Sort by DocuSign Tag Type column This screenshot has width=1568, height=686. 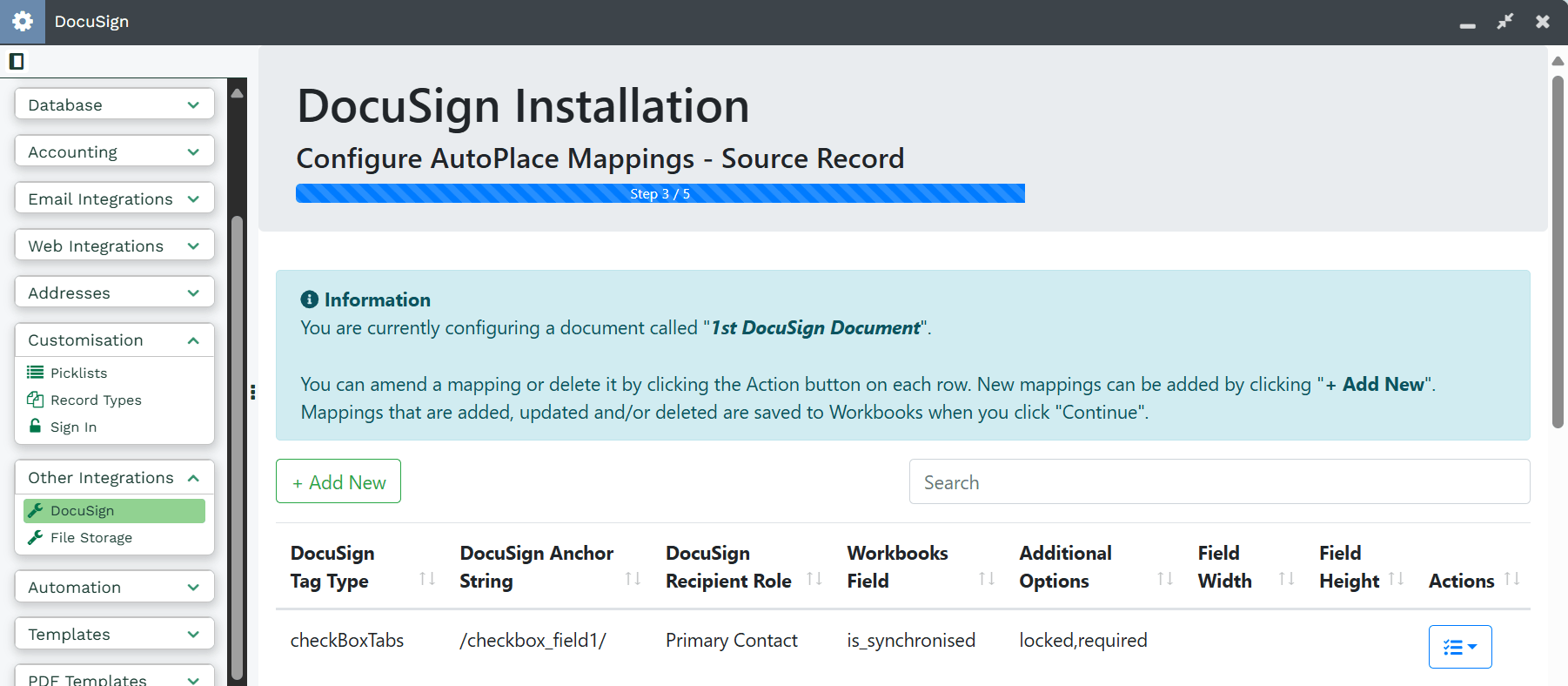pyautogui.click(x=427, y=579)
